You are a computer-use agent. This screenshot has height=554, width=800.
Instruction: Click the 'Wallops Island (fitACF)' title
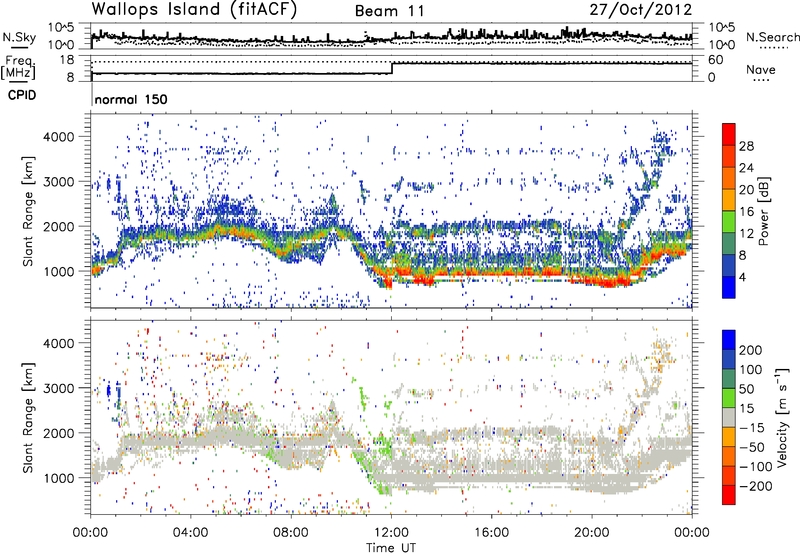(194, 10)
